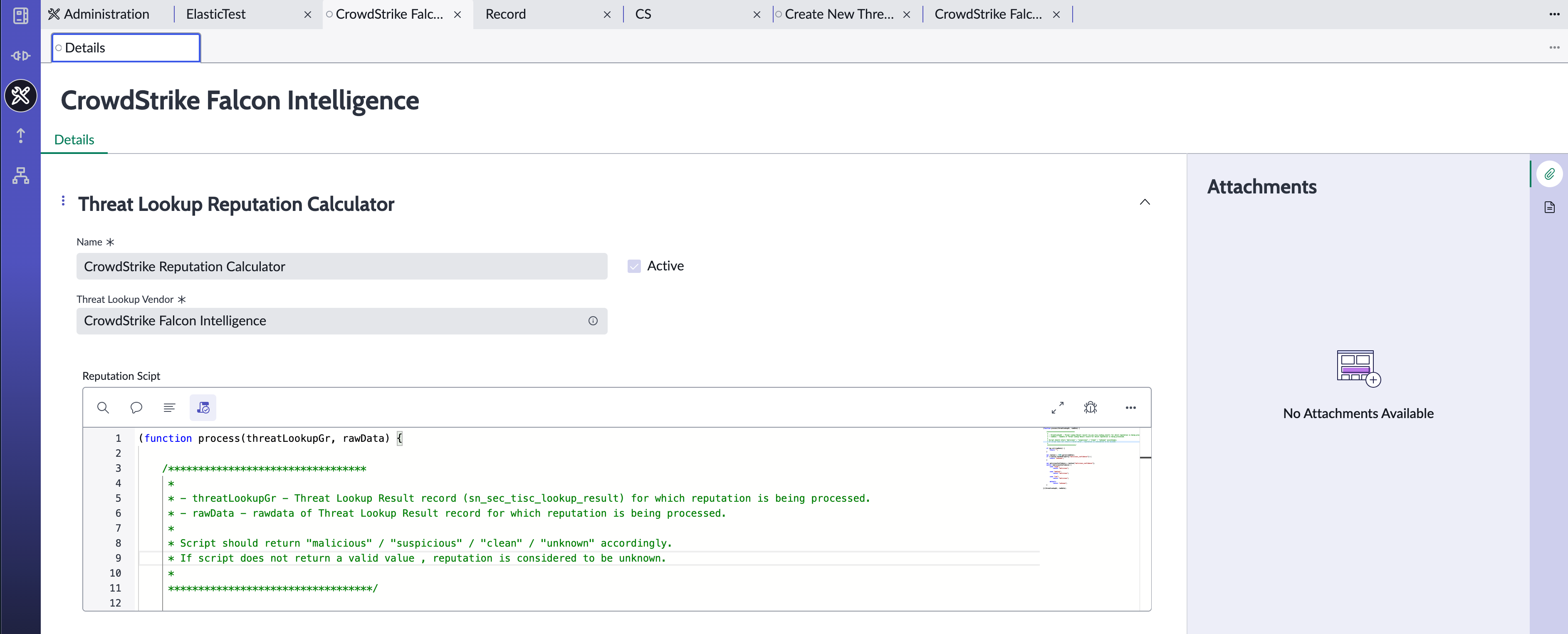This screenshot has height=634, width=1568.
Task: Open search in the Reputation Script editor
Action: [103, 407]
